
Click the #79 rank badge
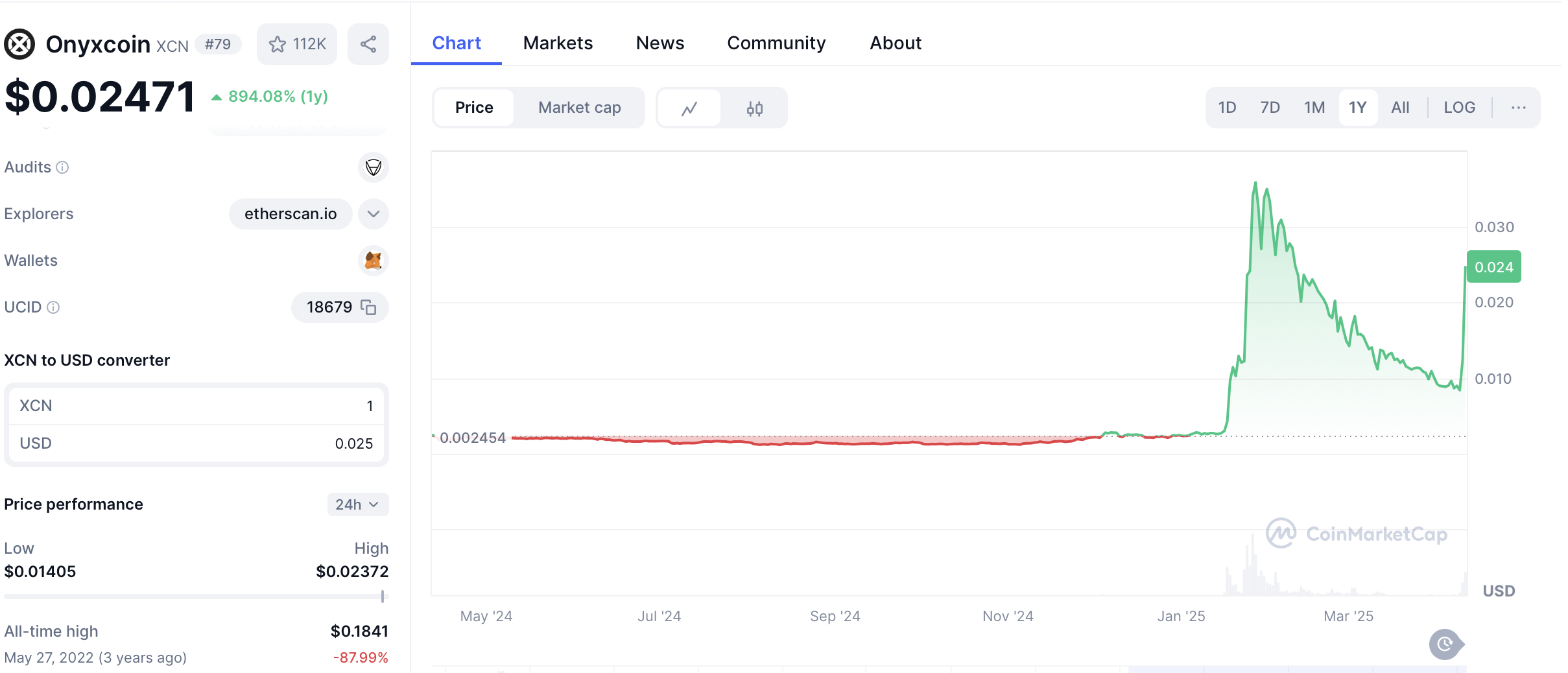click(x=218, y=44)
